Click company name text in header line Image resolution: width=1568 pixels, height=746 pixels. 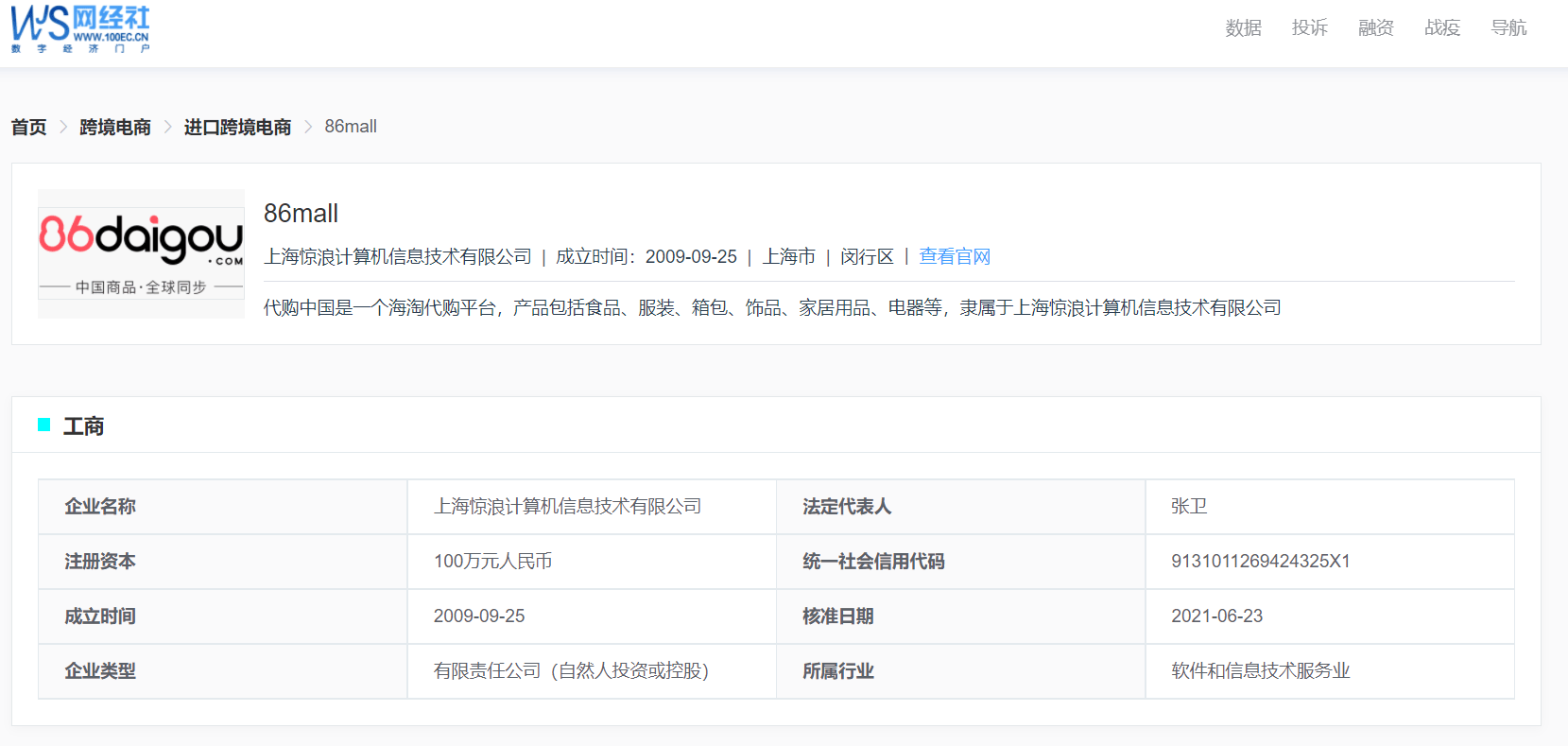tap(398, 256)
